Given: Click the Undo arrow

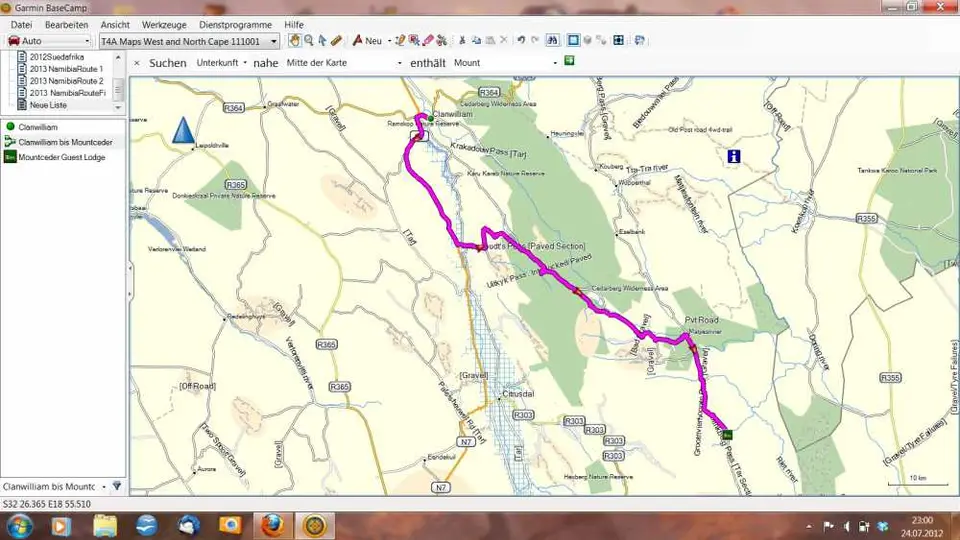Looking at the screenshot, I should (x=521, y=40).
